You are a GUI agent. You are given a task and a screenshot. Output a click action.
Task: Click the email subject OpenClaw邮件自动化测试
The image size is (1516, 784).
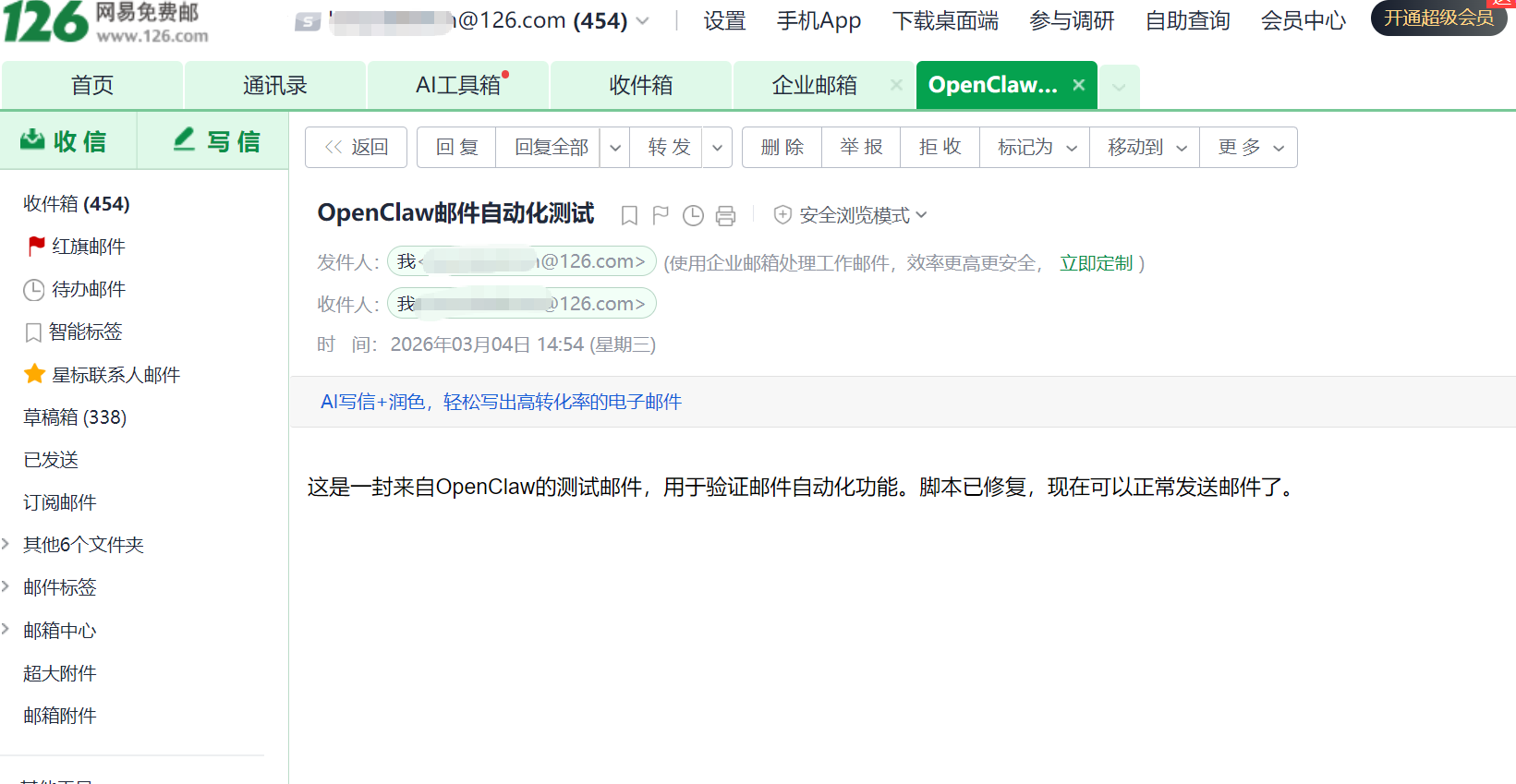[x=456, y=213]
